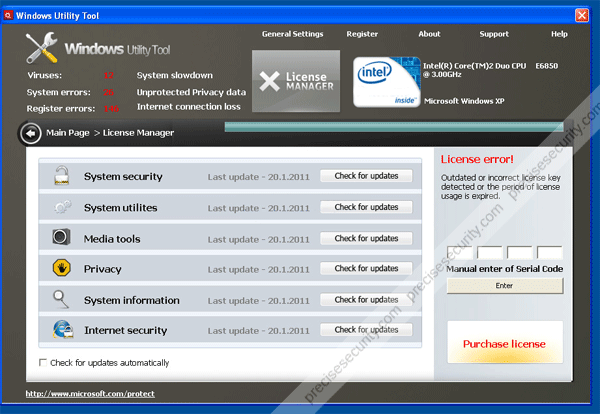Click Internet connection loss text
The width and height of the screenshot is (600, 414).
click(x=189, y=107)
